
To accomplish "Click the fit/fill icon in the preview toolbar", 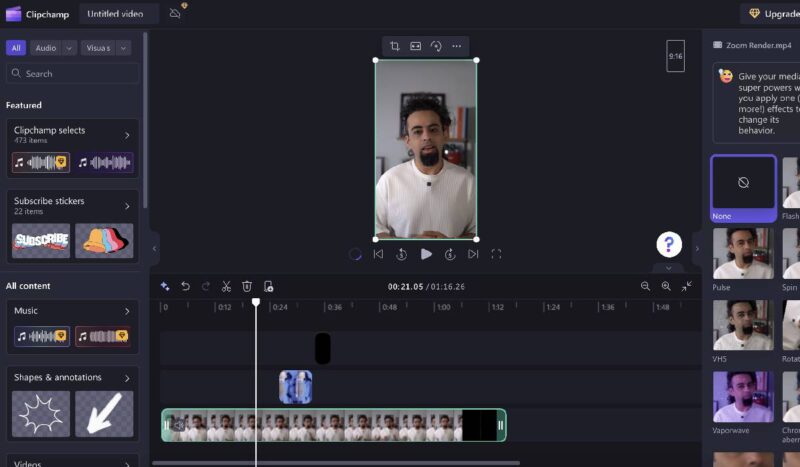I will click(416, 46).
